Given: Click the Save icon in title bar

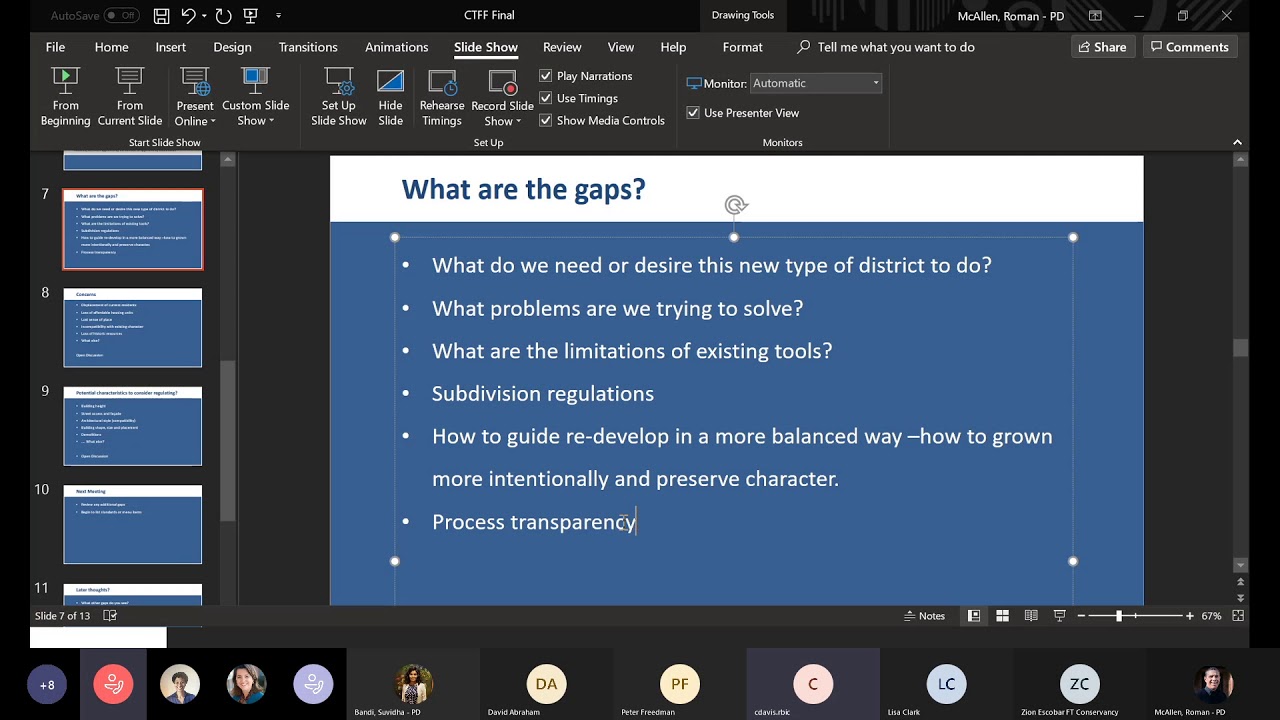Looking at the screenshot, I should (x=161, y=16).
